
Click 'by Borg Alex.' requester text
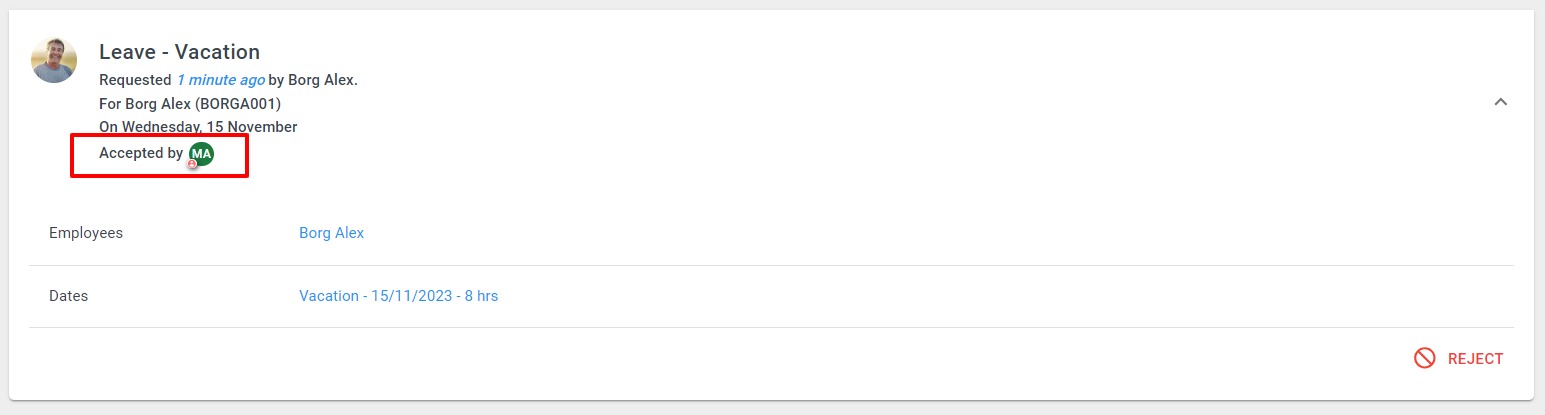313,80
